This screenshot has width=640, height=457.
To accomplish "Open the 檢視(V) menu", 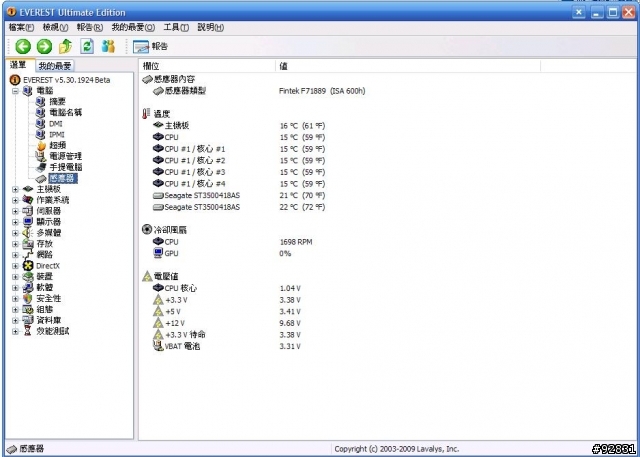I will pos(56,27).
